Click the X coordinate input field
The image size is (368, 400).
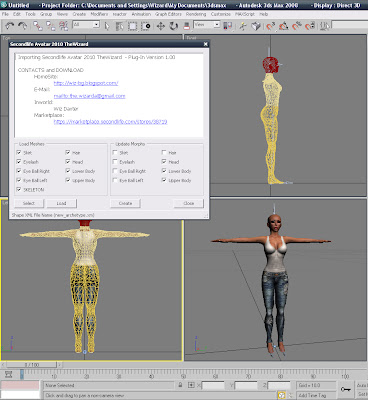[x=213, y=385]
